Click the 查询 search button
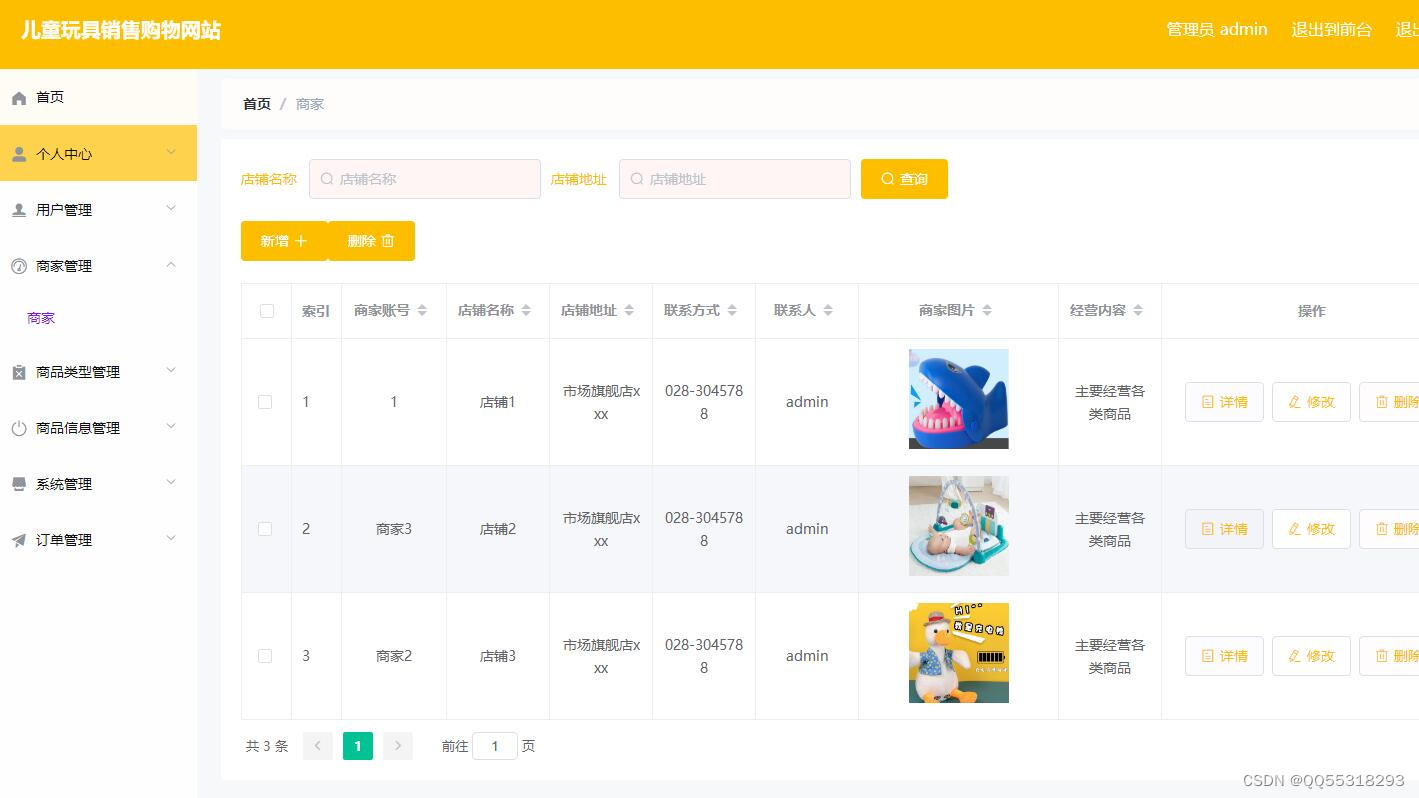 [x=904, y=179]
